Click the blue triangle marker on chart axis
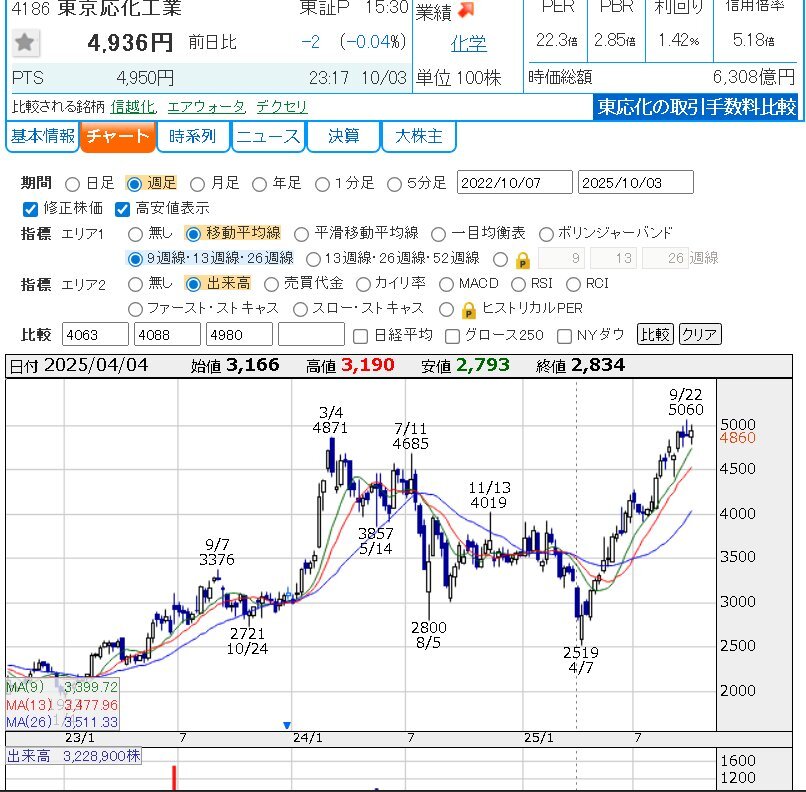806x792 pixels. coord(287,725)
